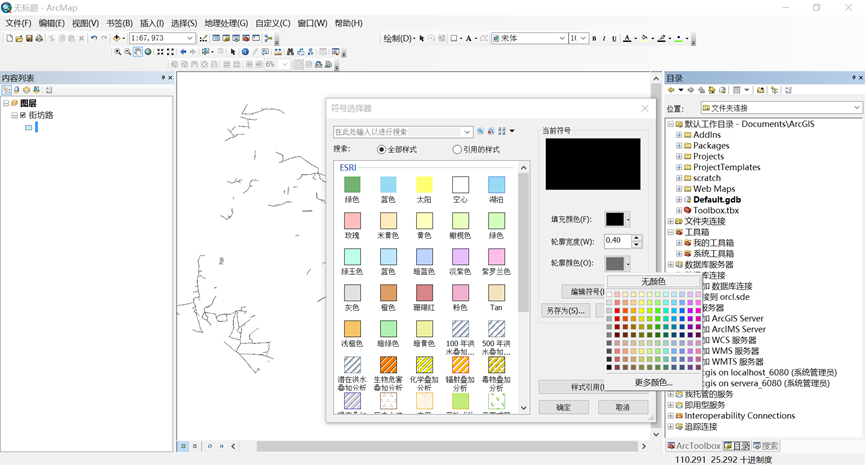865x465 pixels.
Task: Toggle visibility of 街坊路 layer
Action: (x=23, y=115)
